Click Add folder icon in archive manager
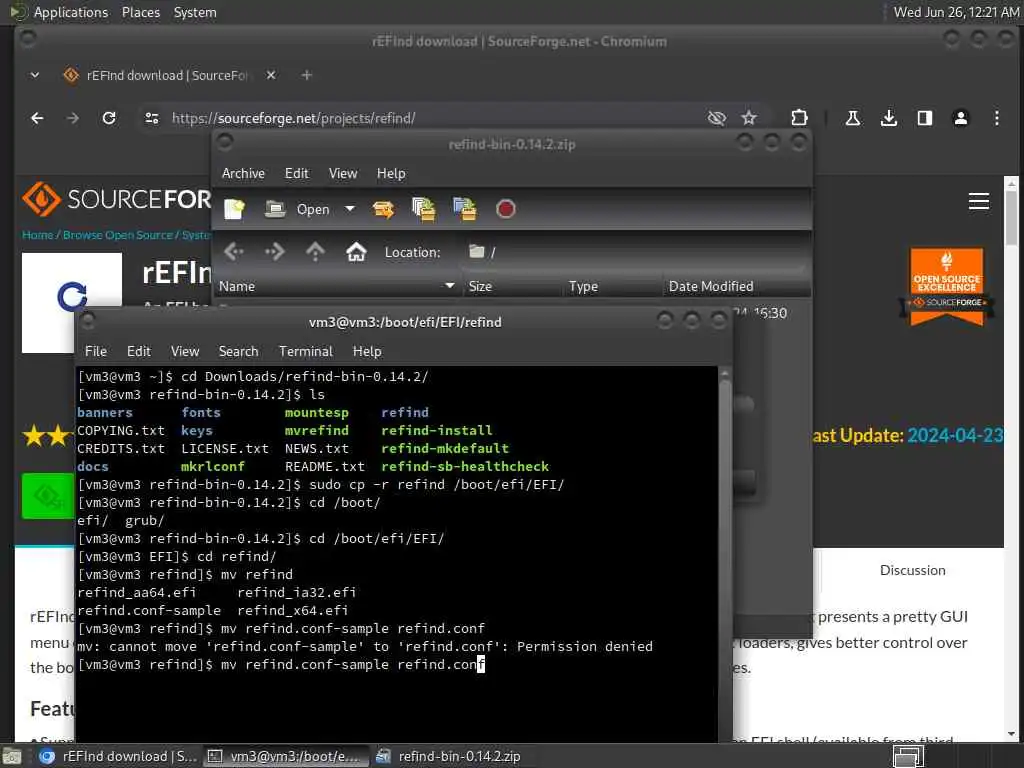This screenshot has width=1024, height=768. pyautogui.click(x=465, y=210)
